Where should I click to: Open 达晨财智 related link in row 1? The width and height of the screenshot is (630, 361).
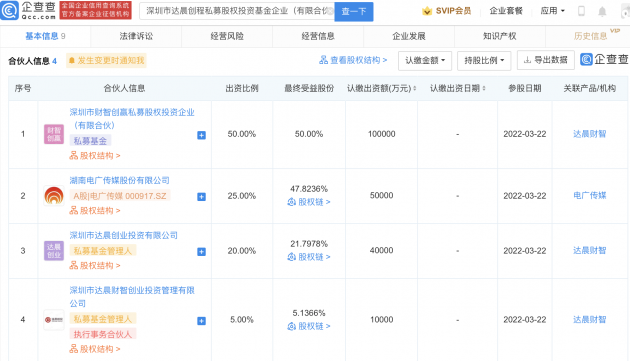[x=589, y=134]
